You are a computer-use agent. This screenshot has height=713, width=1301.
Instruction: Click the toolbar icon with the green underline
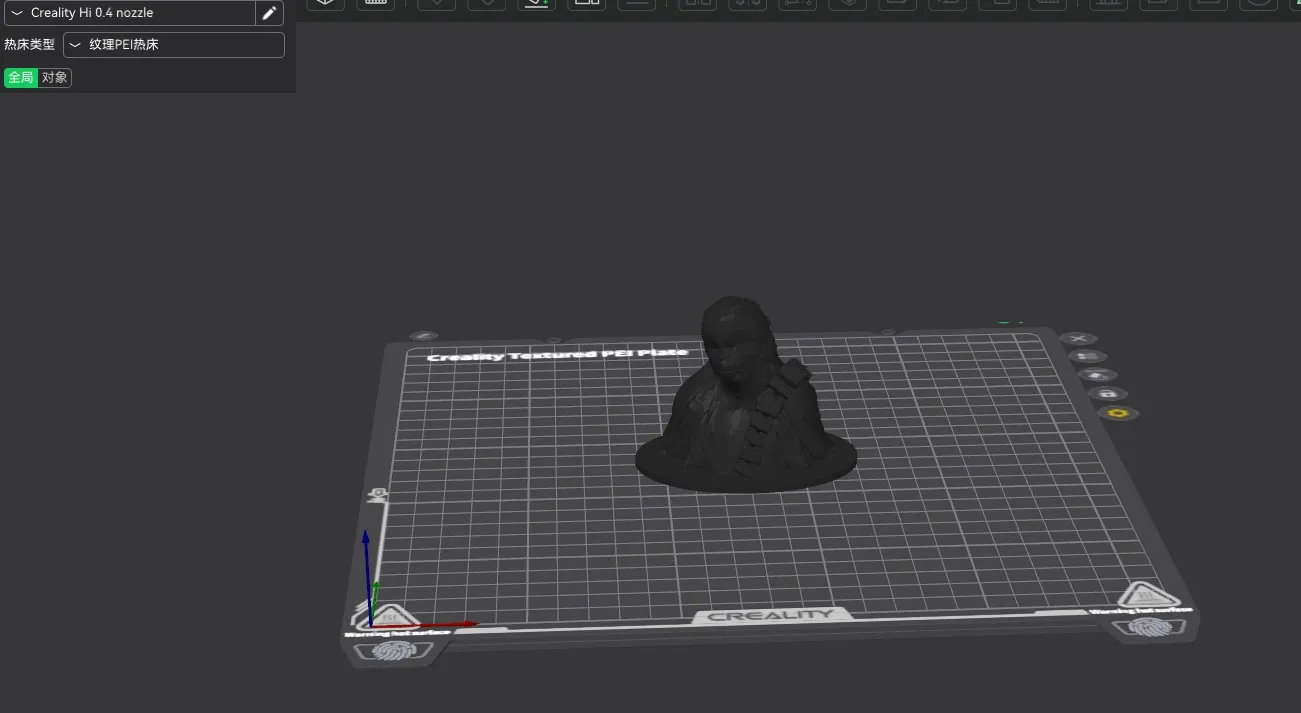[x=536, y=3]
